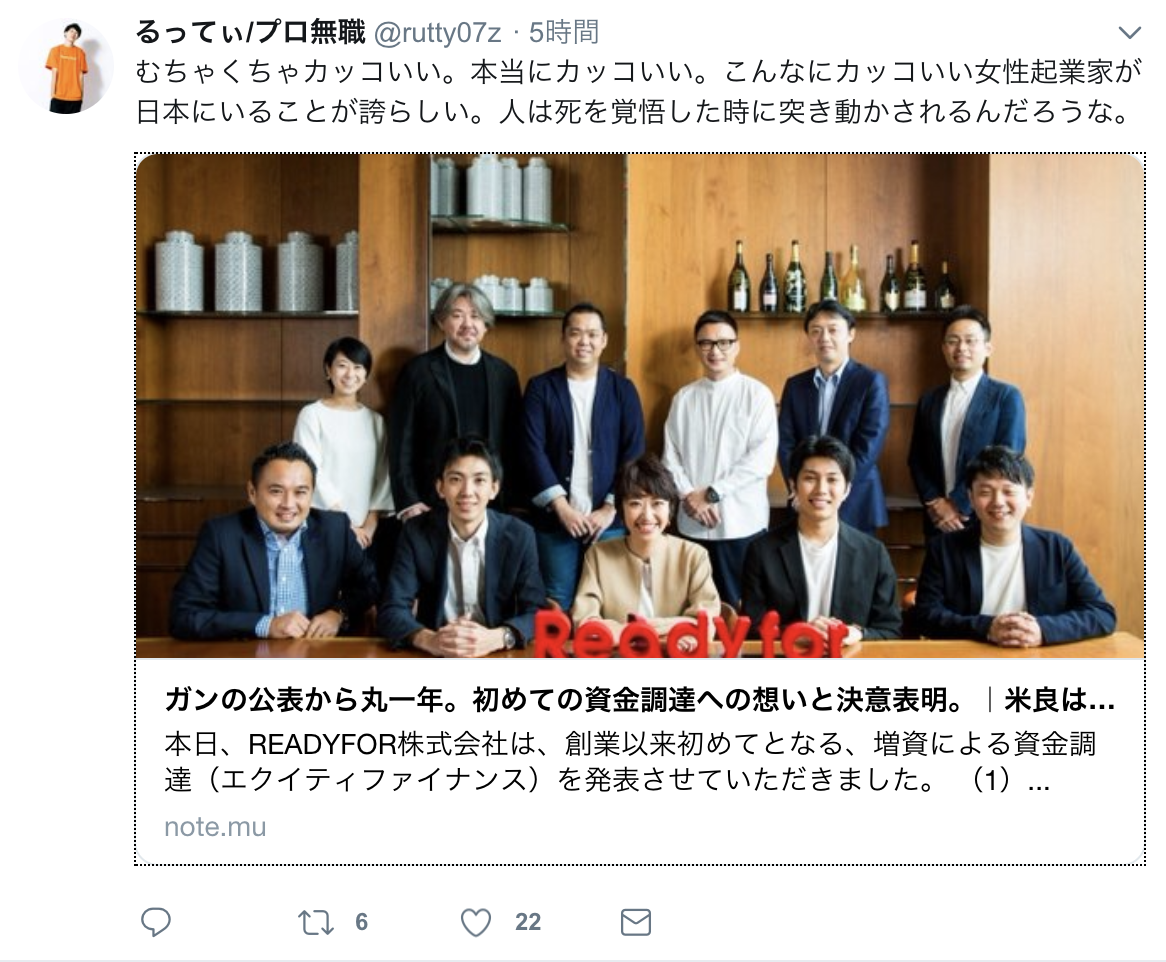Click the retweet count 6
Viewport: 1166px width, 962px height.
[x=361, y=923]
